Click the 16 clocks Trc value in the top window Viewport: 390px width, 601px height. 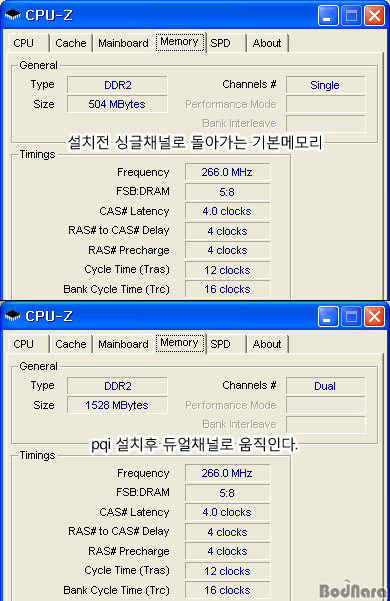[228, 289]
